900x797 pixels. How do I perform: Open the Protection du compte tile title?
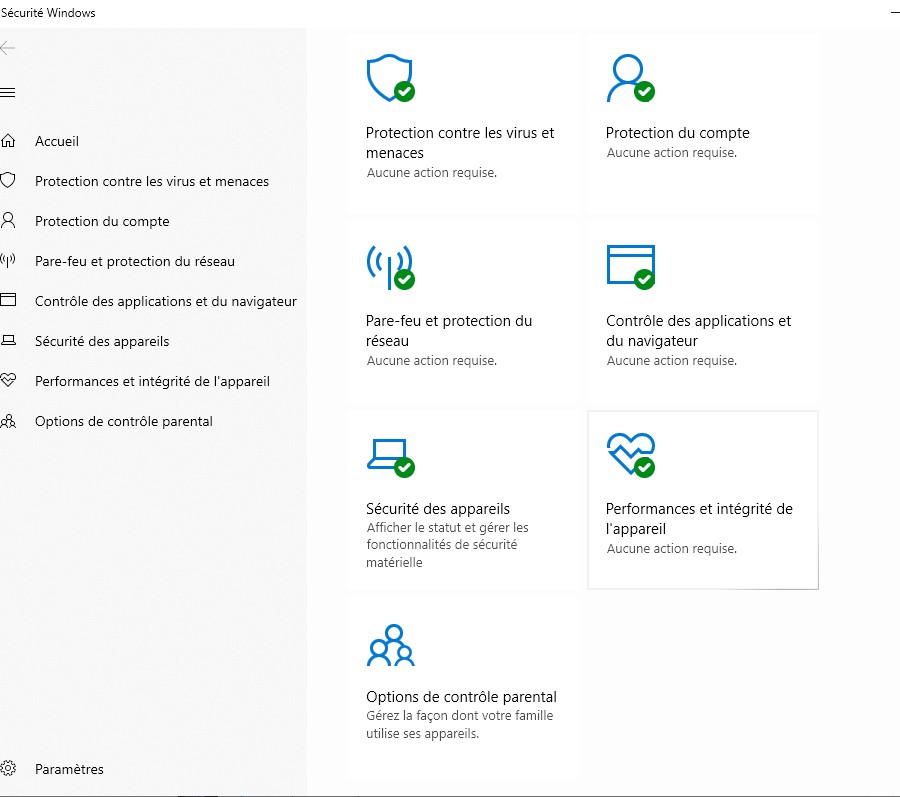[678, 133]
